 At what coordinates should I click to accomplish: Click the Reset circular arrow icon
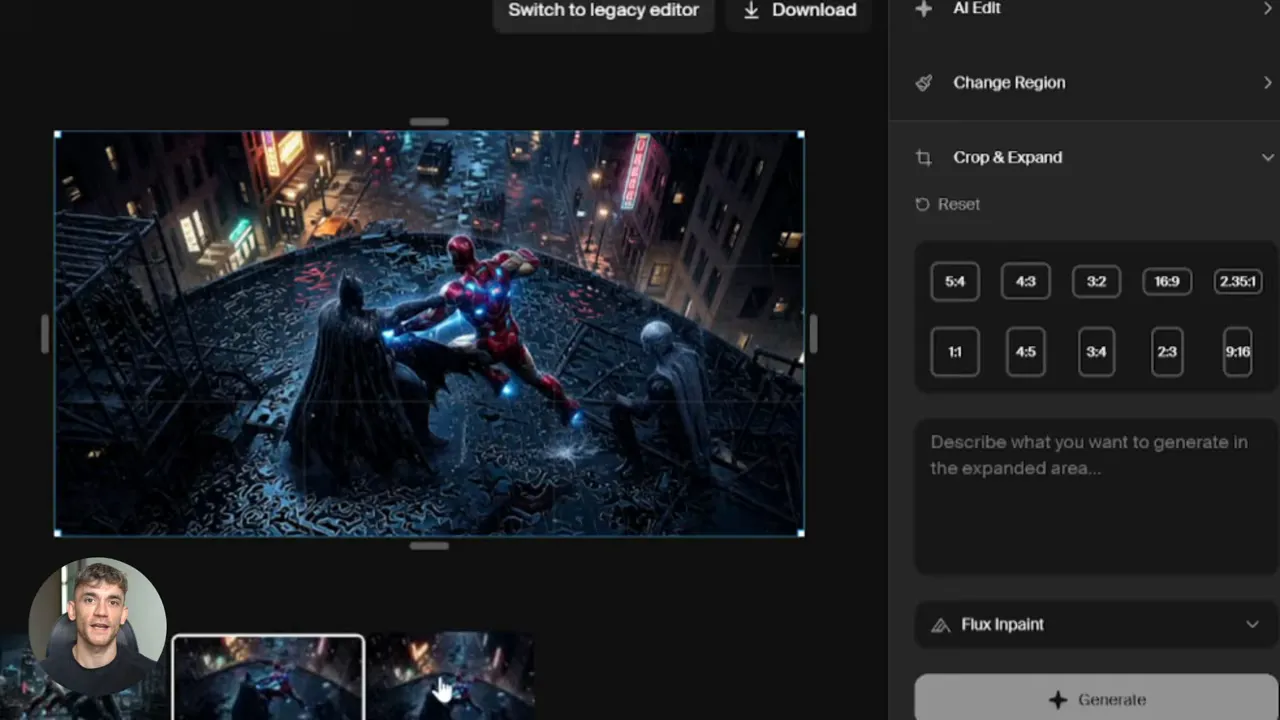pos(922,204)
